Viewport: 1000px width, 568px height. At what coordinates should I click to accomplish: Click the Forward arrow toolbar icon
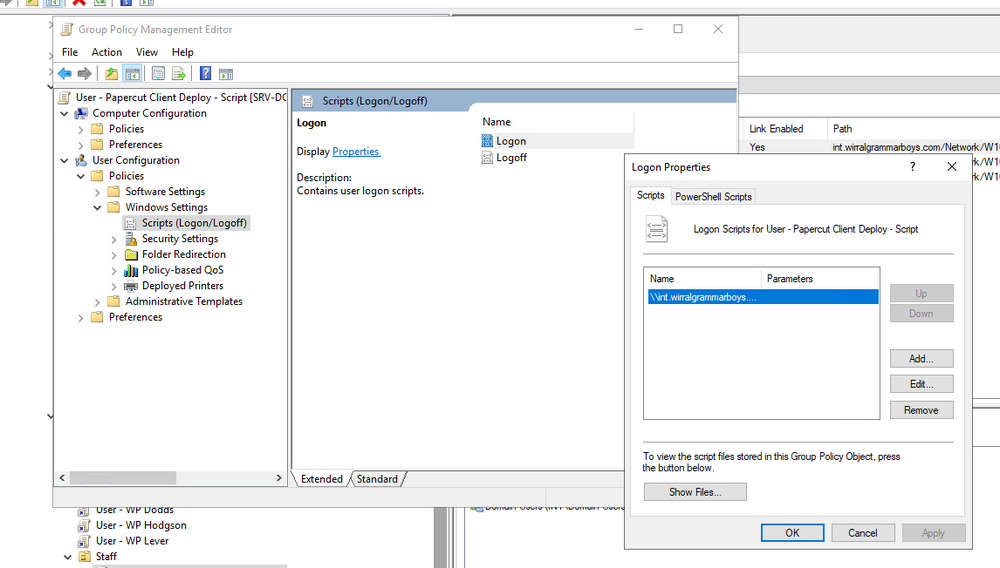[84, 74]
